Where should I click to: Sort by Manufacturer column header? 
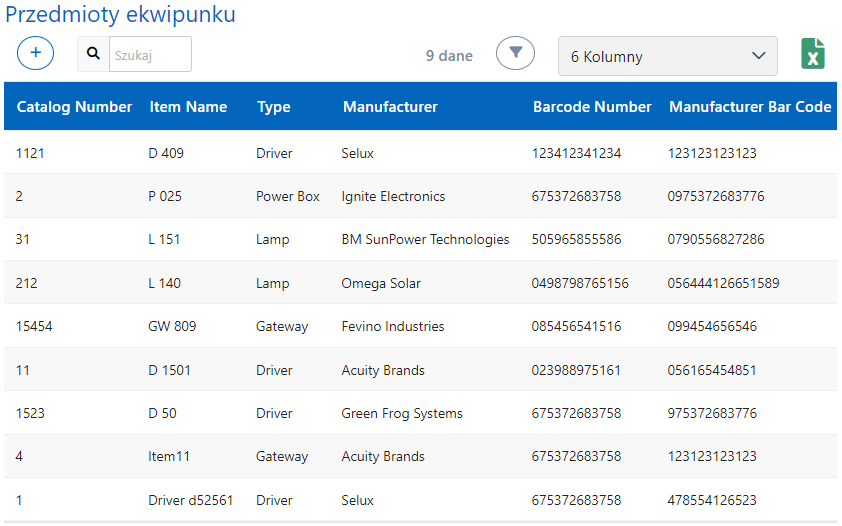(390, 107)
